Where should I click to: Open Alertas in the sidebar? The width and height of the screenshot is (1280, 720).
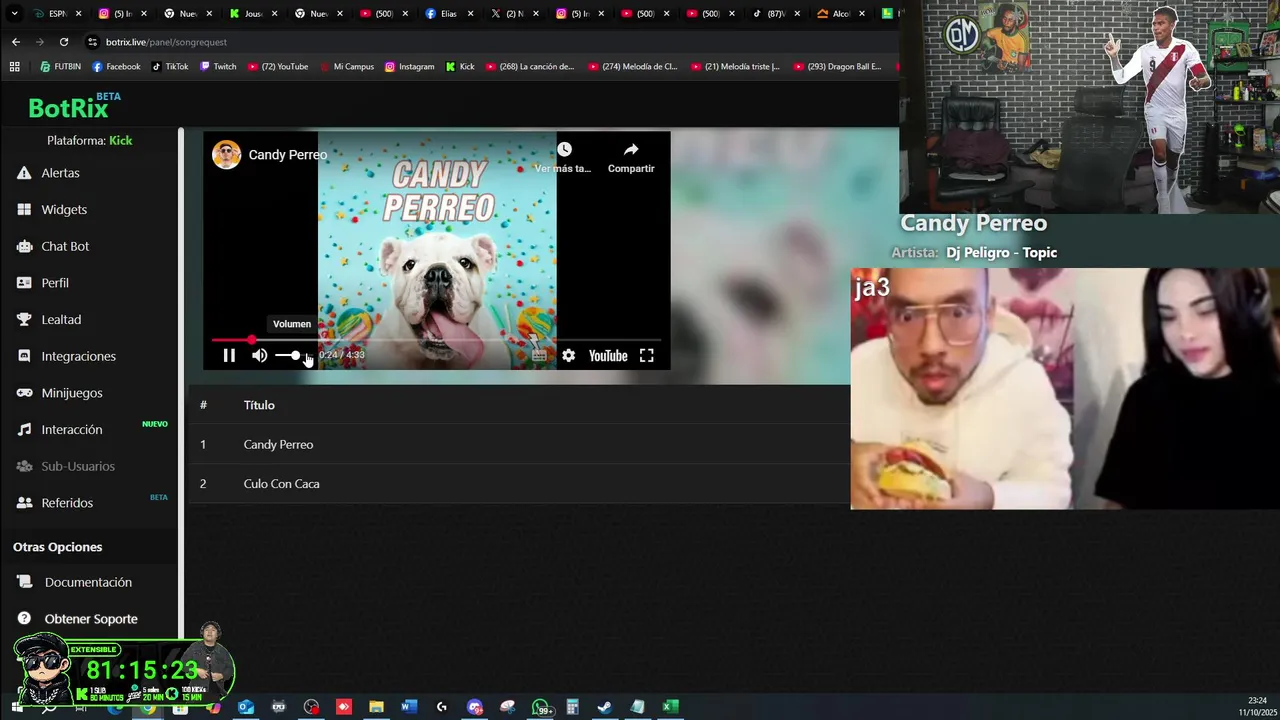click(60, 173)
